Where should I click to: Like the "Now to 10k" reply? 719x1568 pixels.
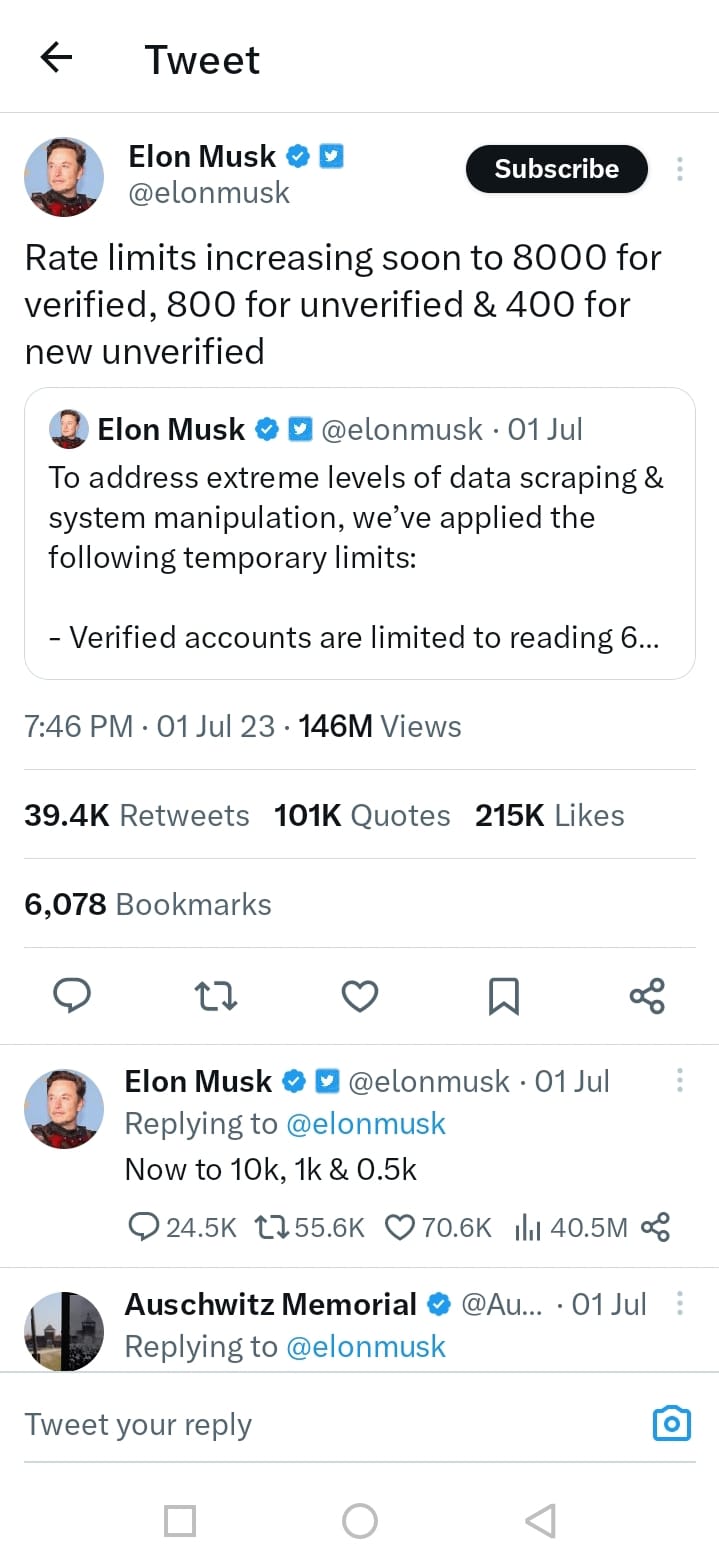400,1227
